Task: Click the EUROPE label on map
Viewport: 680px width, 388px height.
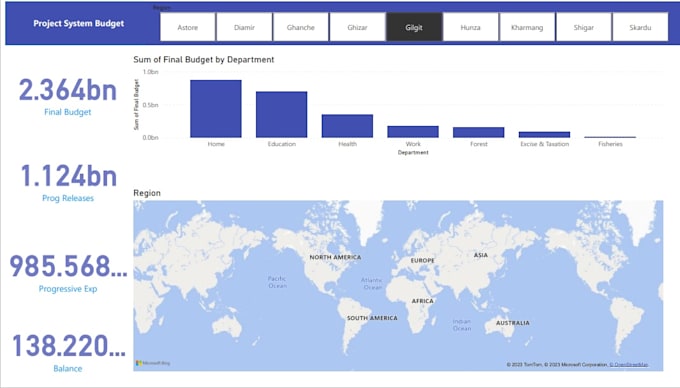Action: [x=422, y=261]
